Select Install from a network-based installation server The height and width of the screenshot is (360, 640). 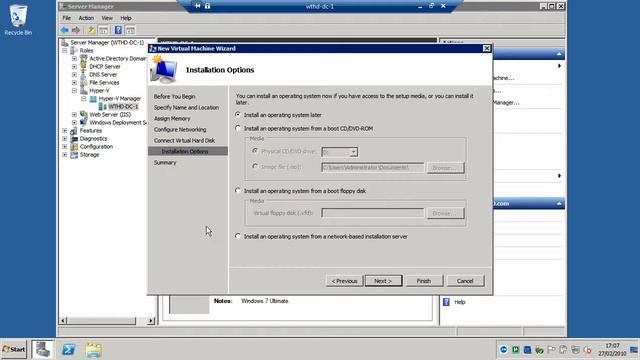tap(238, 236)
